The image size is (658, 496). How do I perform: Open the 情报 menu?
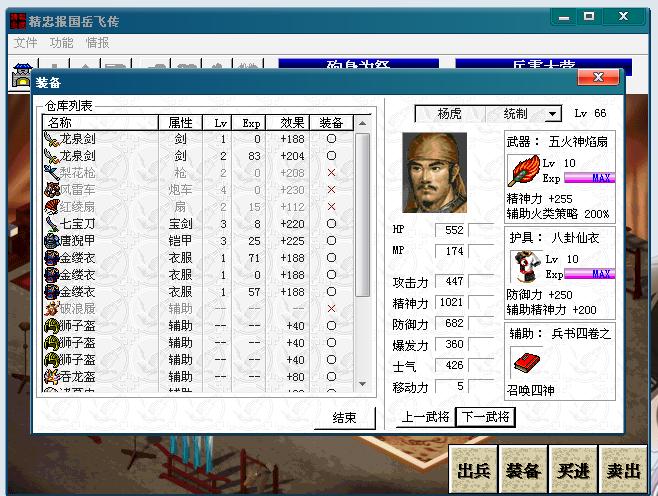[97, 43]
